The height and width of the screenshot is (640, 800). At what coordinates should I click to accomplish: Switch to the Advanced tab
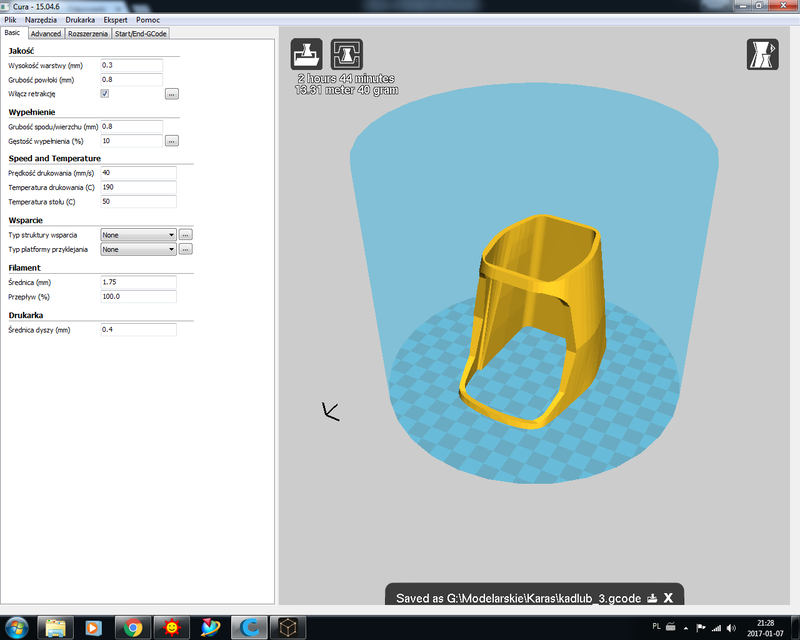pos(46,33)
